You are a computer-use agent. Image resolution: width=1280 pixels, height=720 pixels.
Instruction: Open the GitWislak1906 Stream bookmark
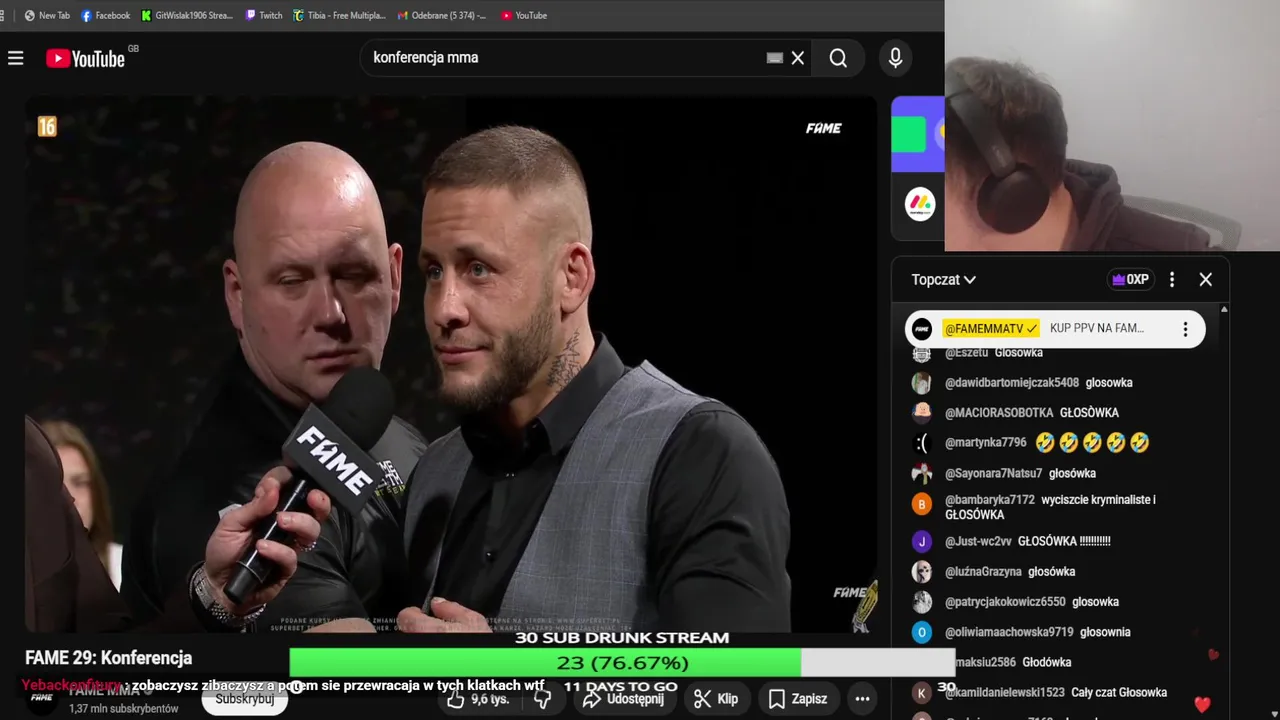[187, 15]
